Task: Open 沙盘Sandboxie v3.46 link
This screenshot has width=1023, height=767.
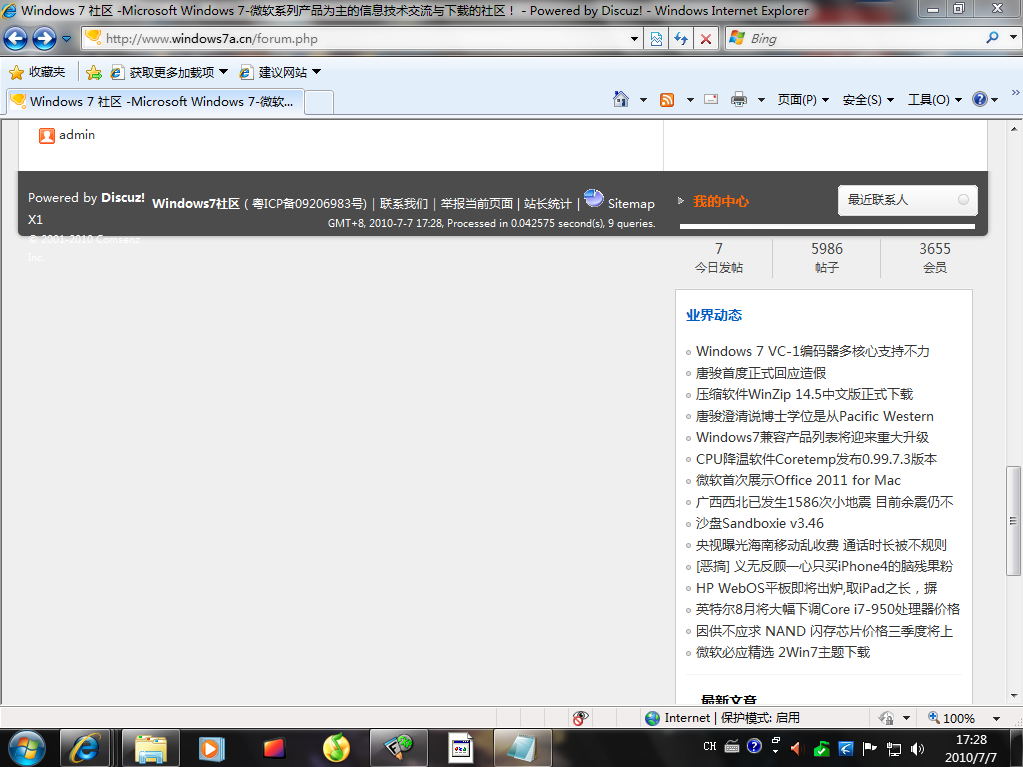Action: [759, 524]
